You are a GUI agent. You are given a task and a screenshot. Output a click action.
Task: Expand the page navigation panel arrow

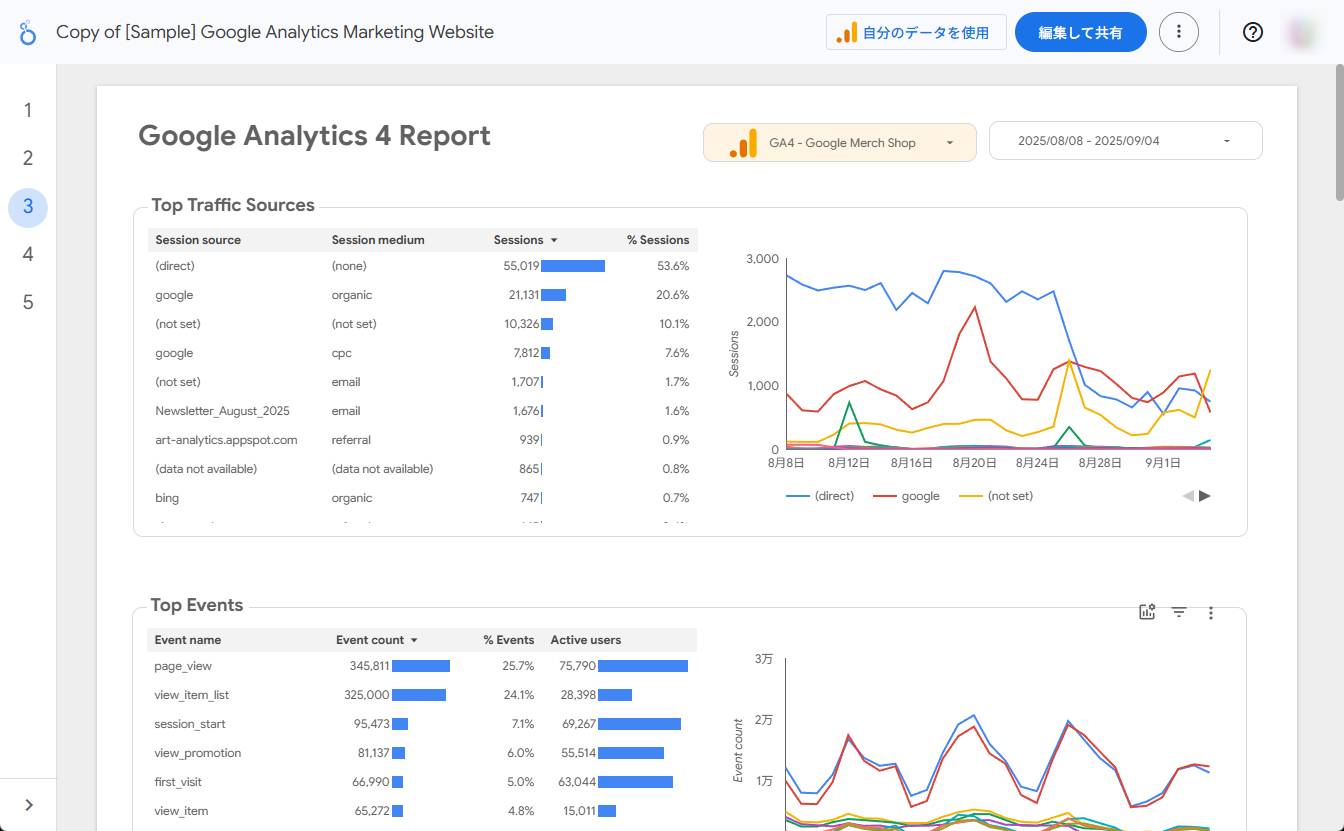click(28, 805)
